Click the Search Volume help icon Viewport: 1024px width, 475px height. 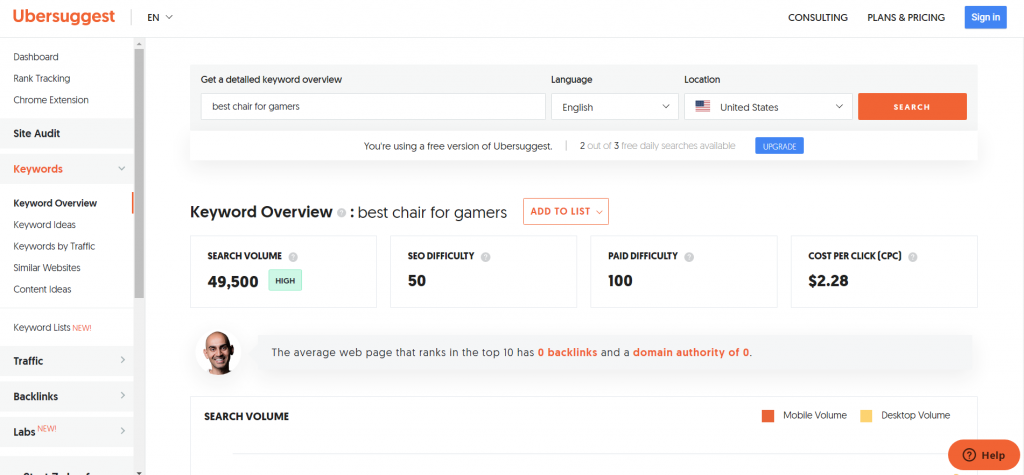click(x=293, y=257)
